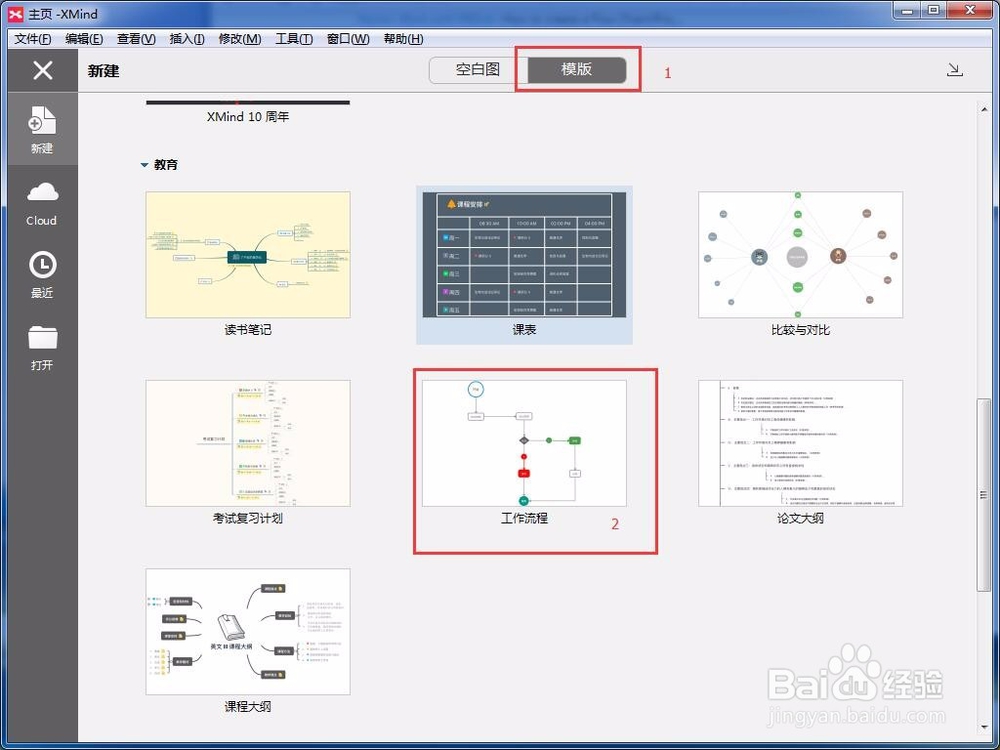
Task: Select the 论文大纲 template thumbnail
Action: (800, 443)
